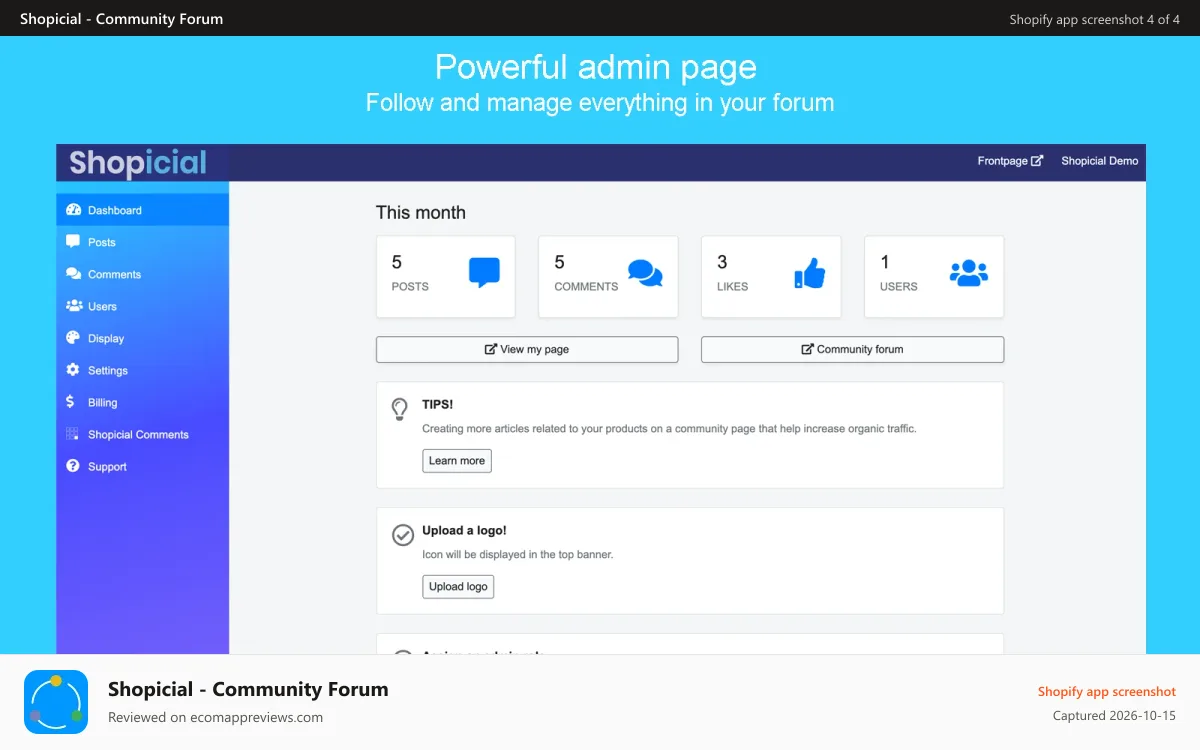
Task: Click the Comments double-bubble sidebar icon
Action: tap(73, 274)
